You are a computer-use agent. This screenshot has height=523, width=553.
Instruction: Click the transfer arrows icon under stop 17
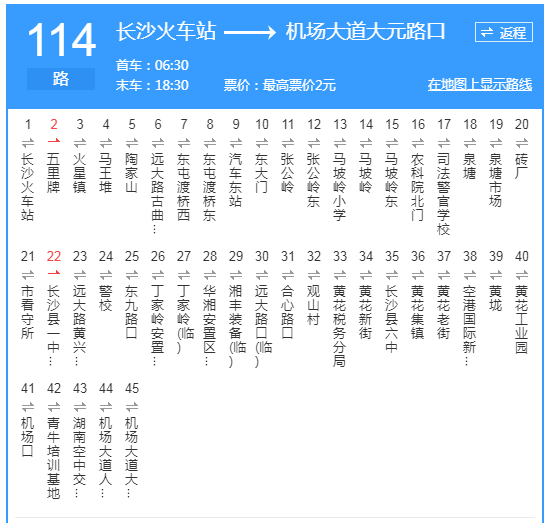(444, 143)
